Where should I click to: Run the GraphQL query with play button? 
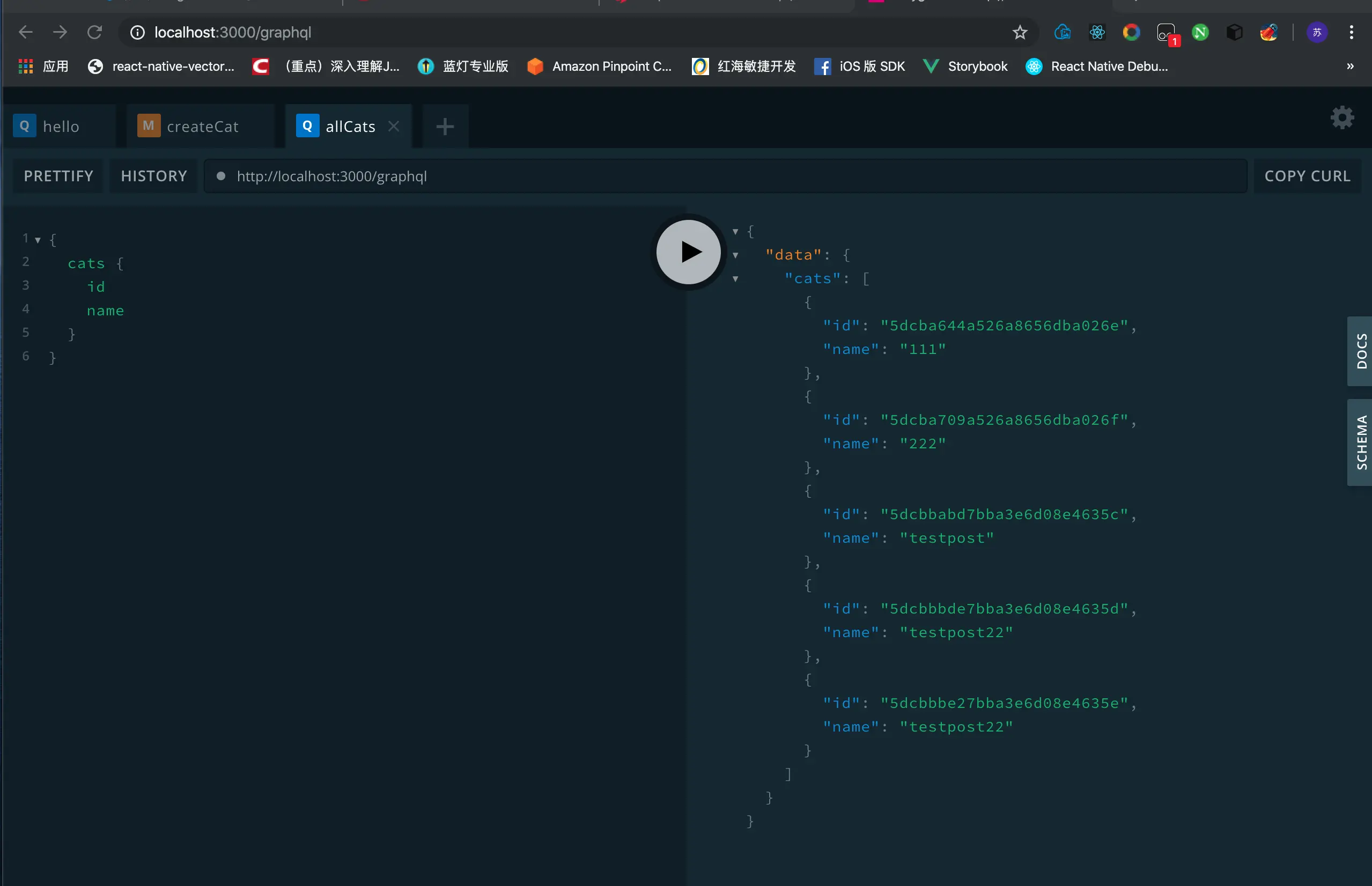(x=689, y=252)
